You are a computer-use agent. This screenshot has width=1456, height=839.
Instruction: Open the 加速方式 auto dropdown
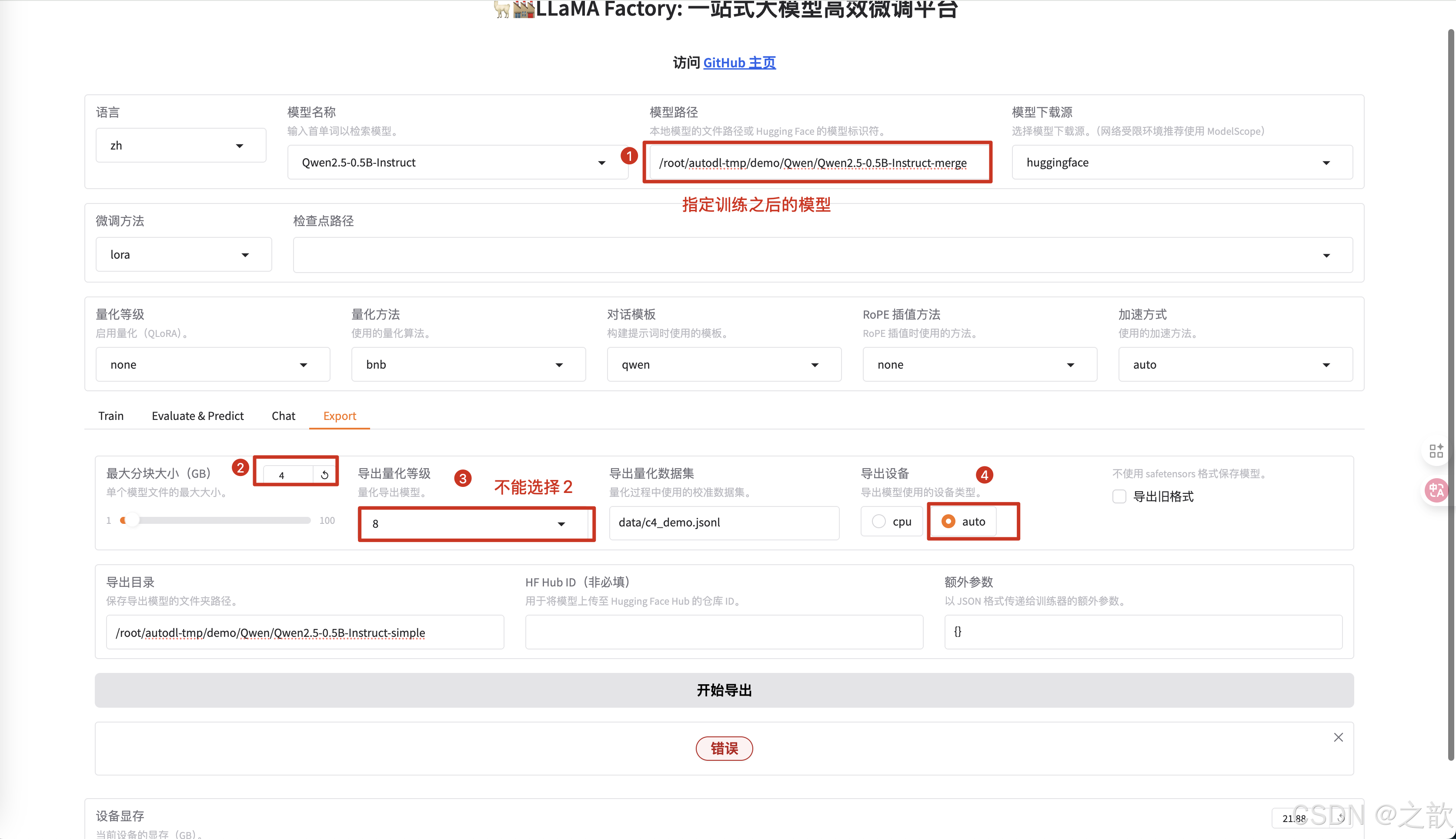(1235, 364)
